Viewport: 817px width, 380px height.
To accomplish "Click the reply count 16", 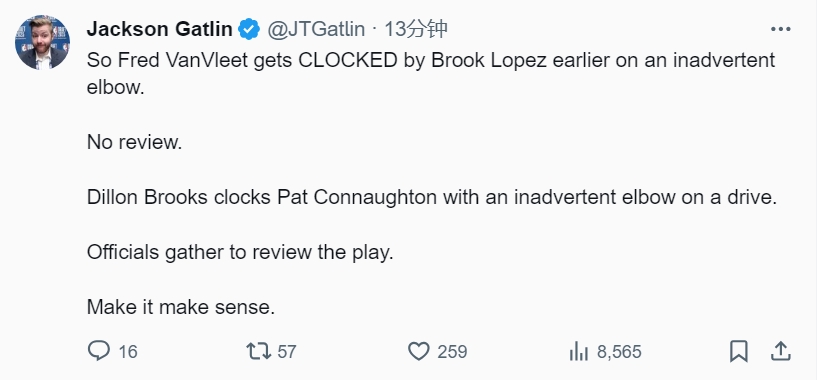I will 128,352.
